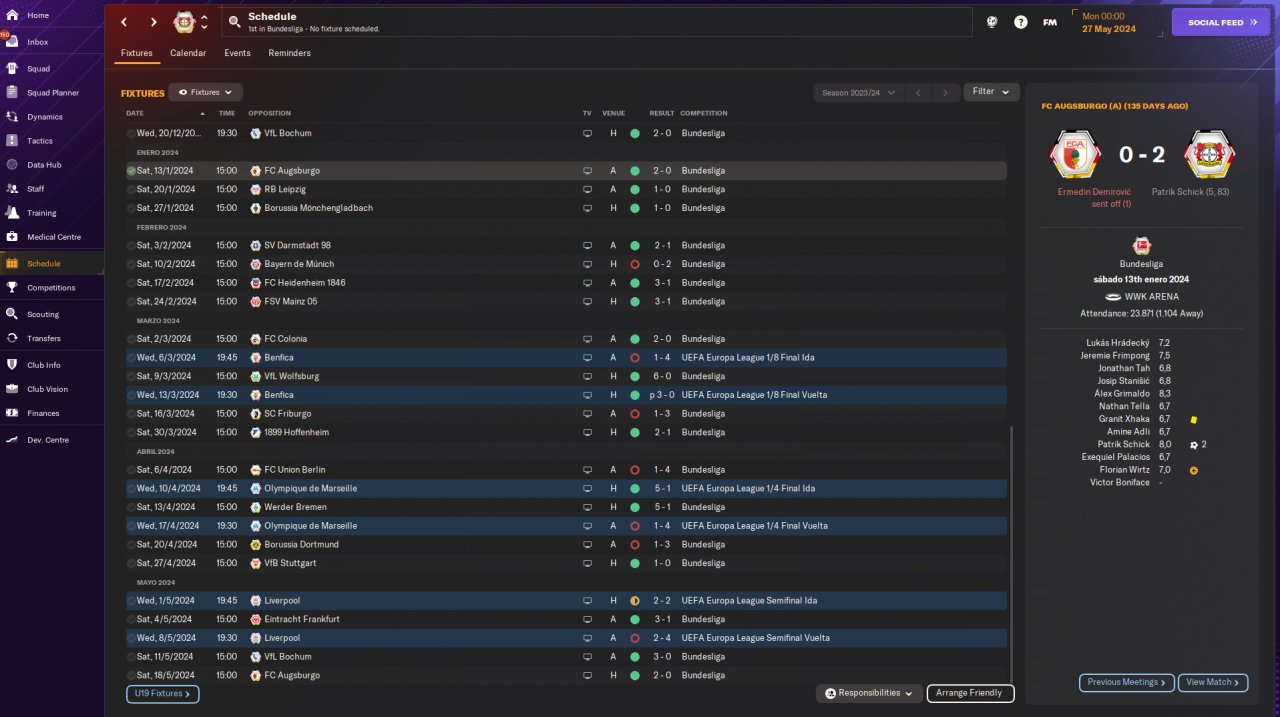
Task: Go forward with the right navigation arrow
Action: point(153,22)
